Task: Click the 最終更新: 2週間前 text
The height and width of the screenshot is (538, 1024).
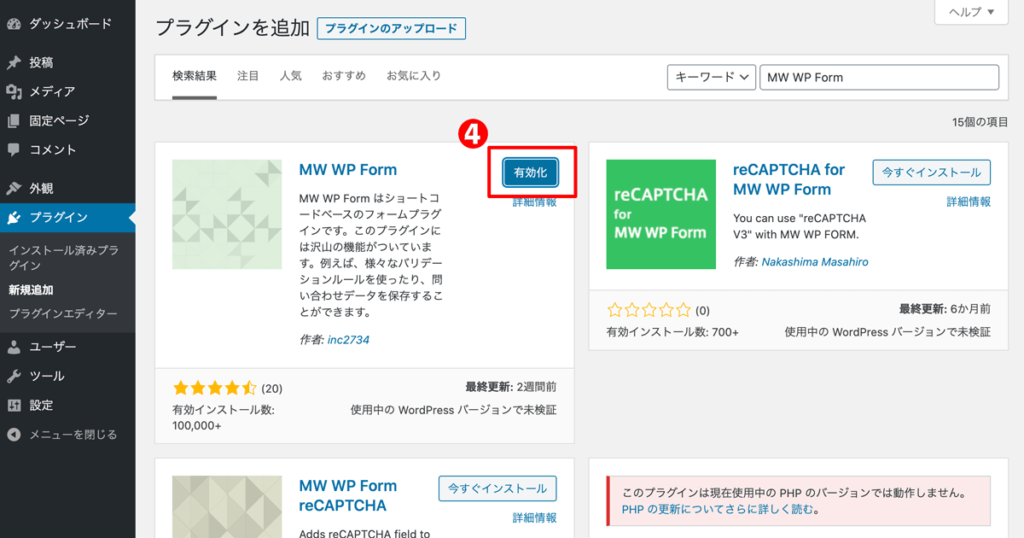Action: pyautogui.click(x=511, y=387)
